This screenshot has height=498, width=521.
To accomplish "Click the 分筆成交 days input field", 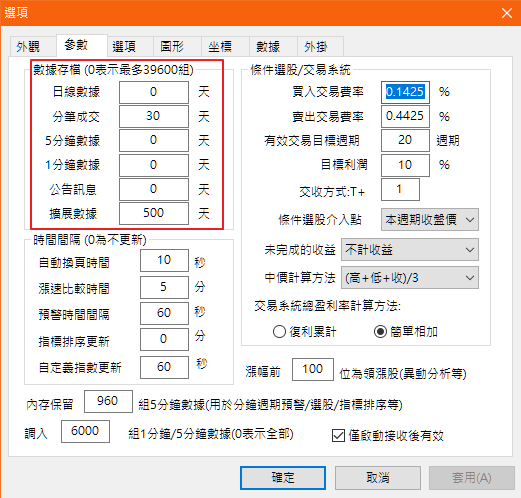I will [154, 116].
